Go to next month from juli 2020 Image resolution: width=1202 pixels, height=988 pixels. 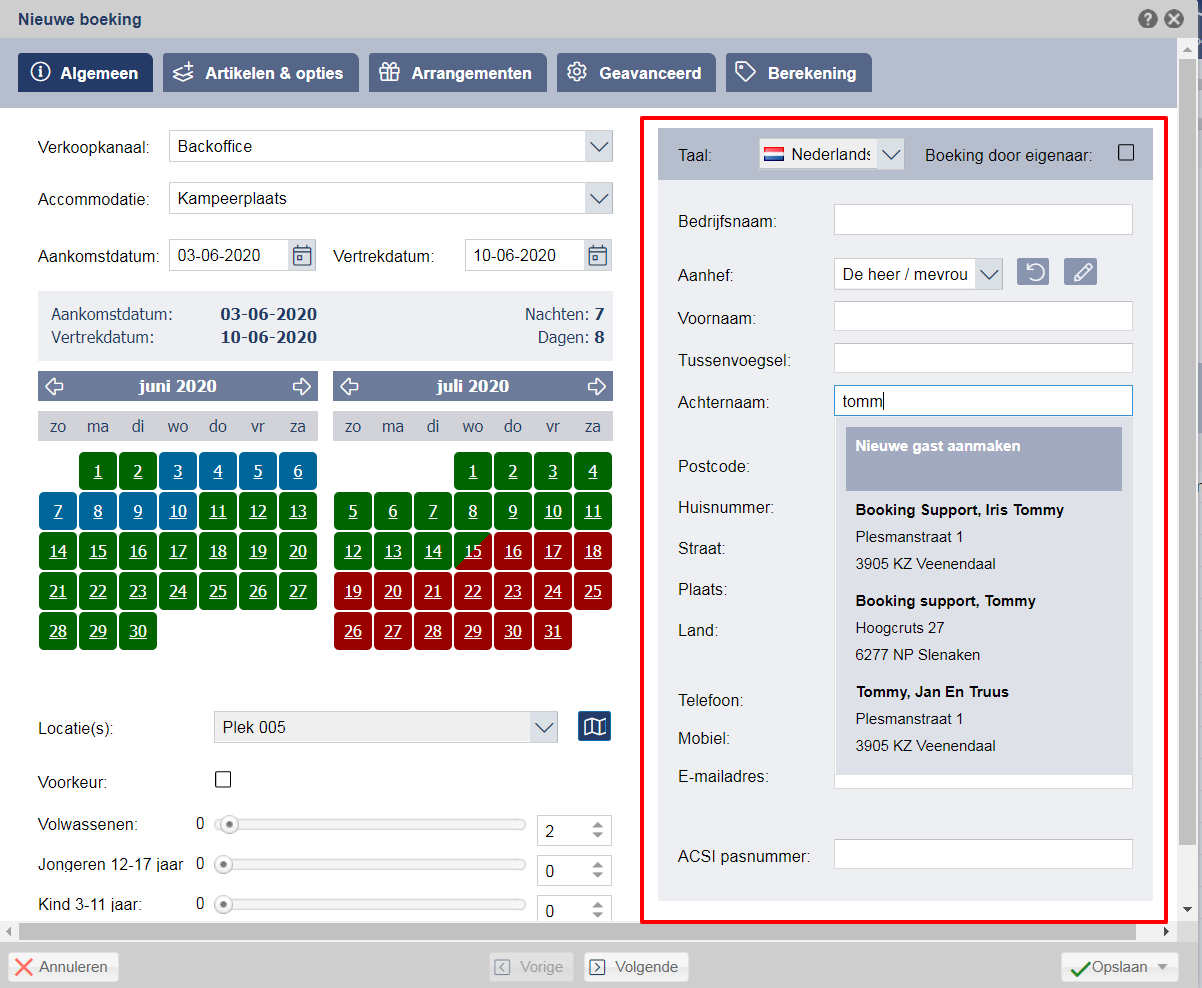point(596,386)
